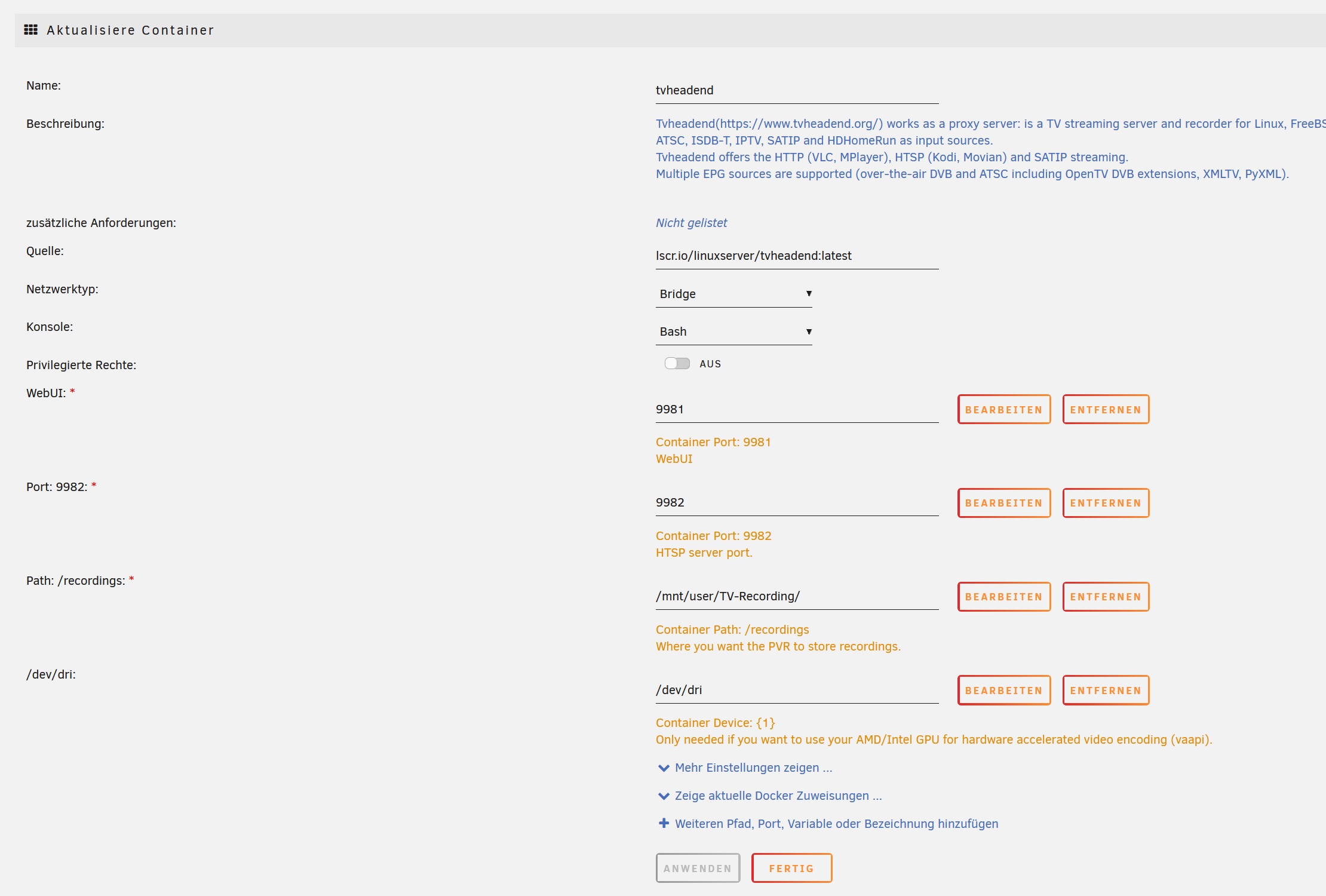The width and height of the screenshot is (1326, 896).
Task: Click Entfernen for the /recordings path
Action: pyautogui.click(x=1106, y=597)
